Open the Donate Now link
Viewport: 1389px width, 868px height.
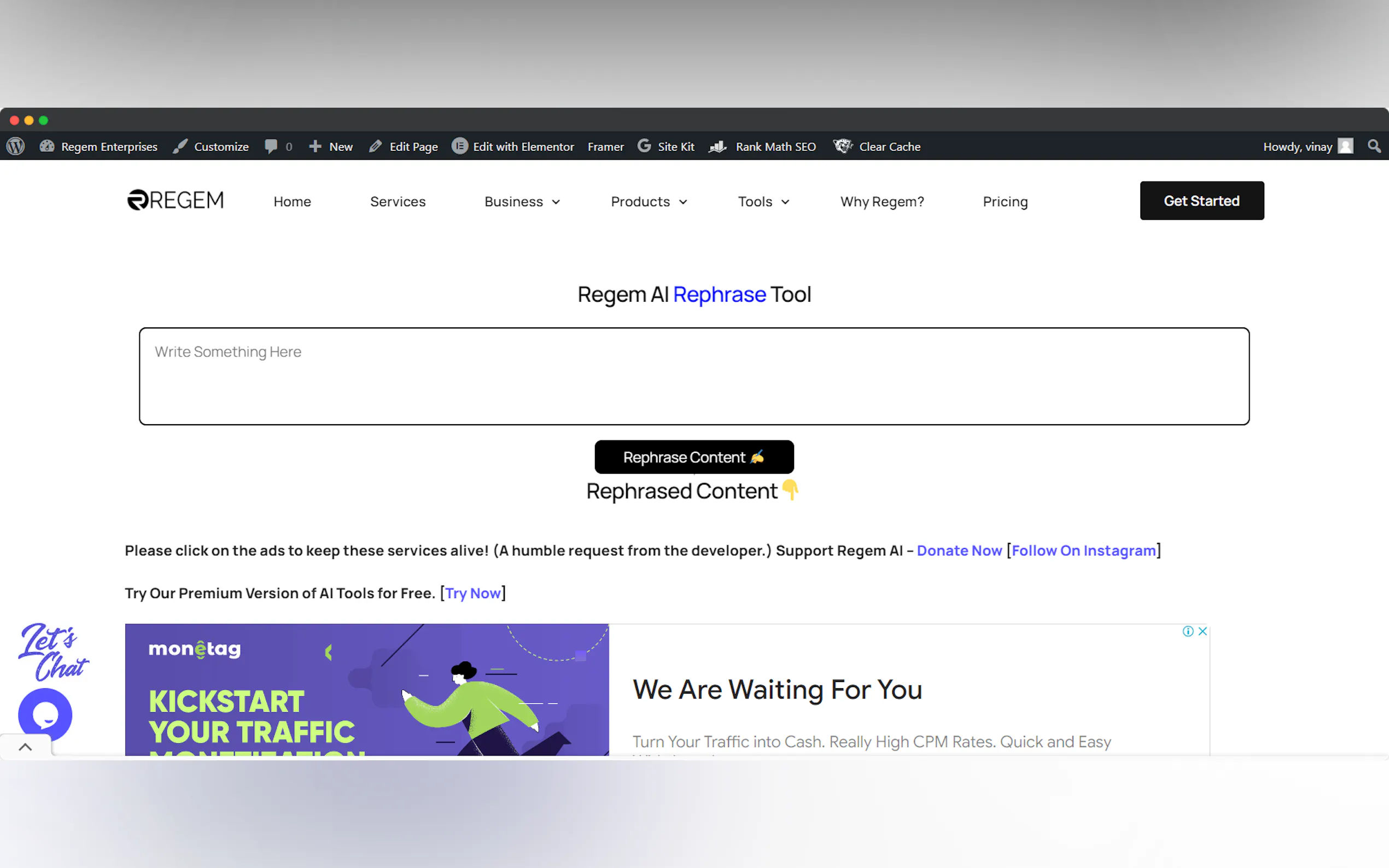pyautogui.click(x=960, y=550)
